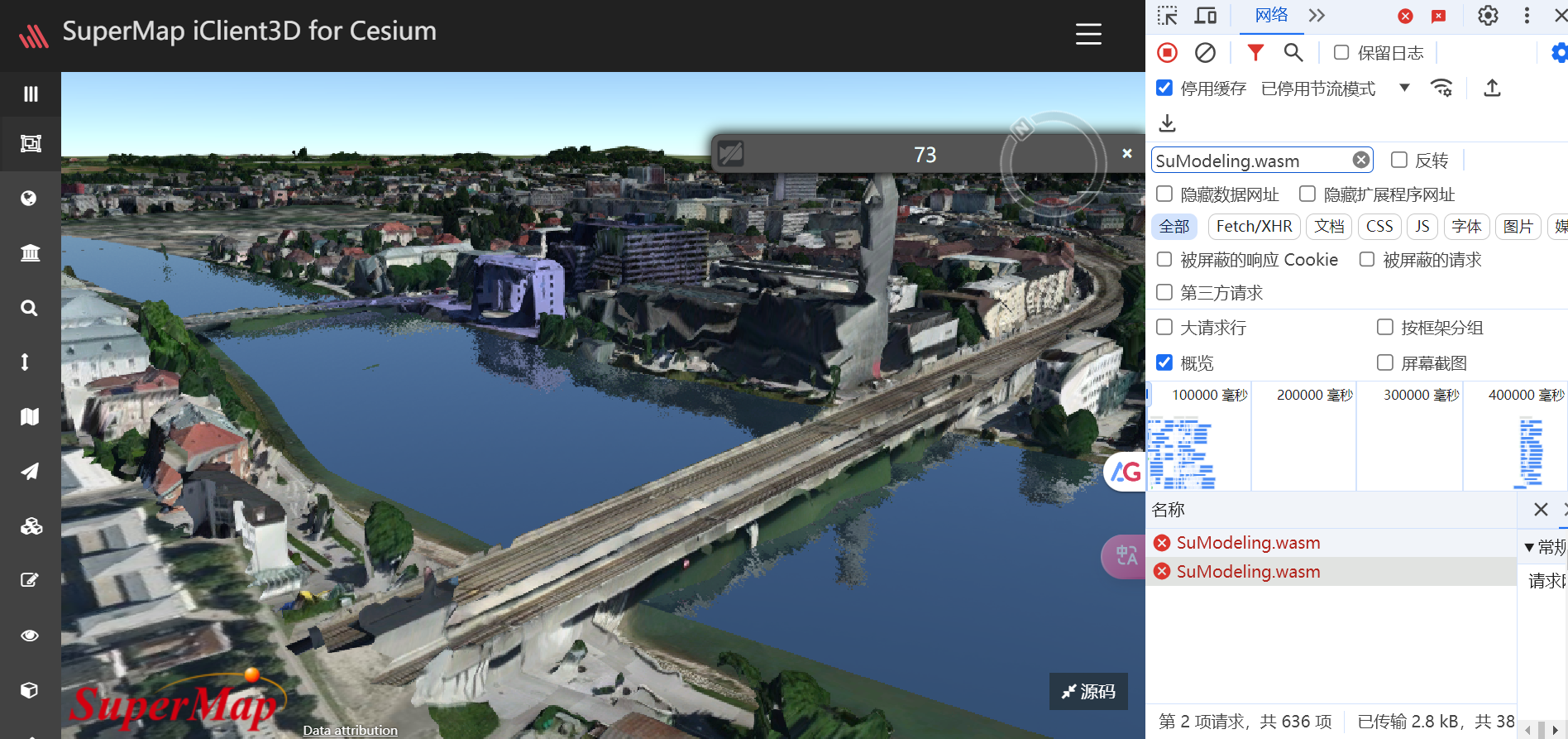Viewport: 1568px width, 739px height.
Task: Select the 文档 filter type
Action: [1329, 227]
